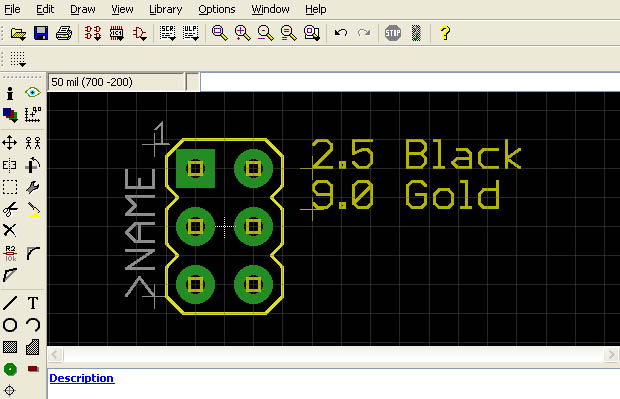Select the Cut scissors tool
Screen dimensions: 620x399
click(10, 209)
